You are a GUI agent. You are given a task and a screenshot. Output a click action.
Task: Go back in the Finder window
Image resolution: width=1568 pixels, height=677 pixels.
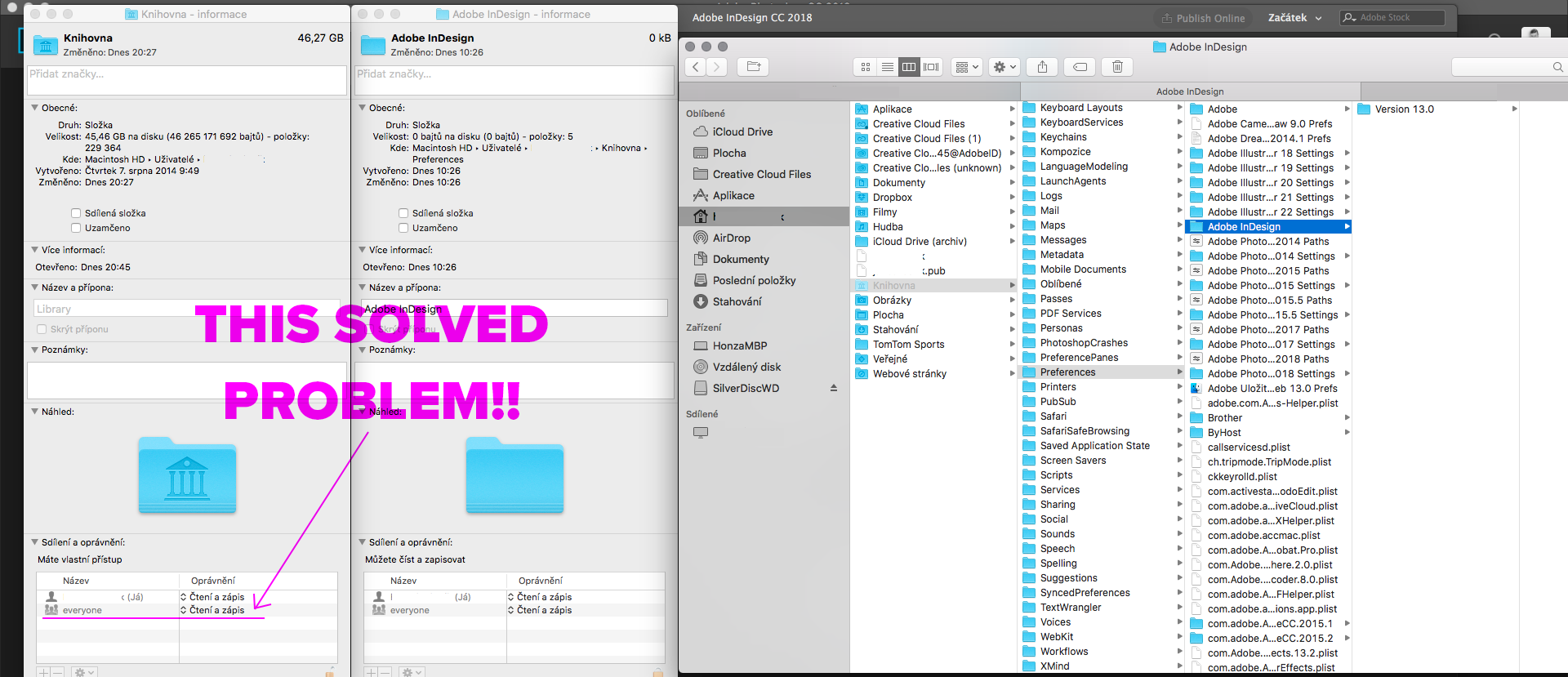[x=696, y=67]
